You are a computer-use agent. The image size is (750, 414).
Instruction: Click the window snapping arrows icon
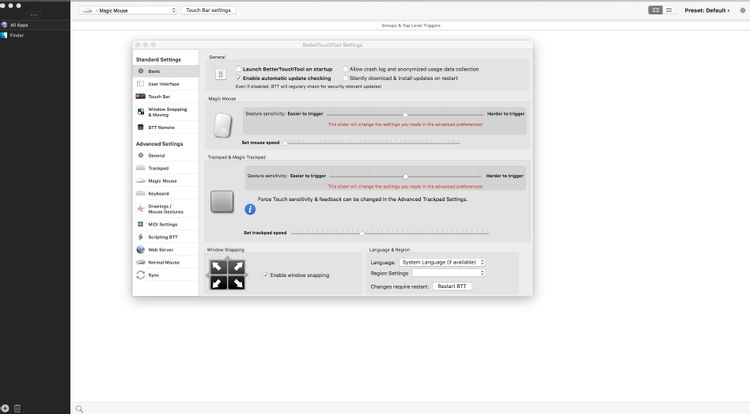(227, 274)
